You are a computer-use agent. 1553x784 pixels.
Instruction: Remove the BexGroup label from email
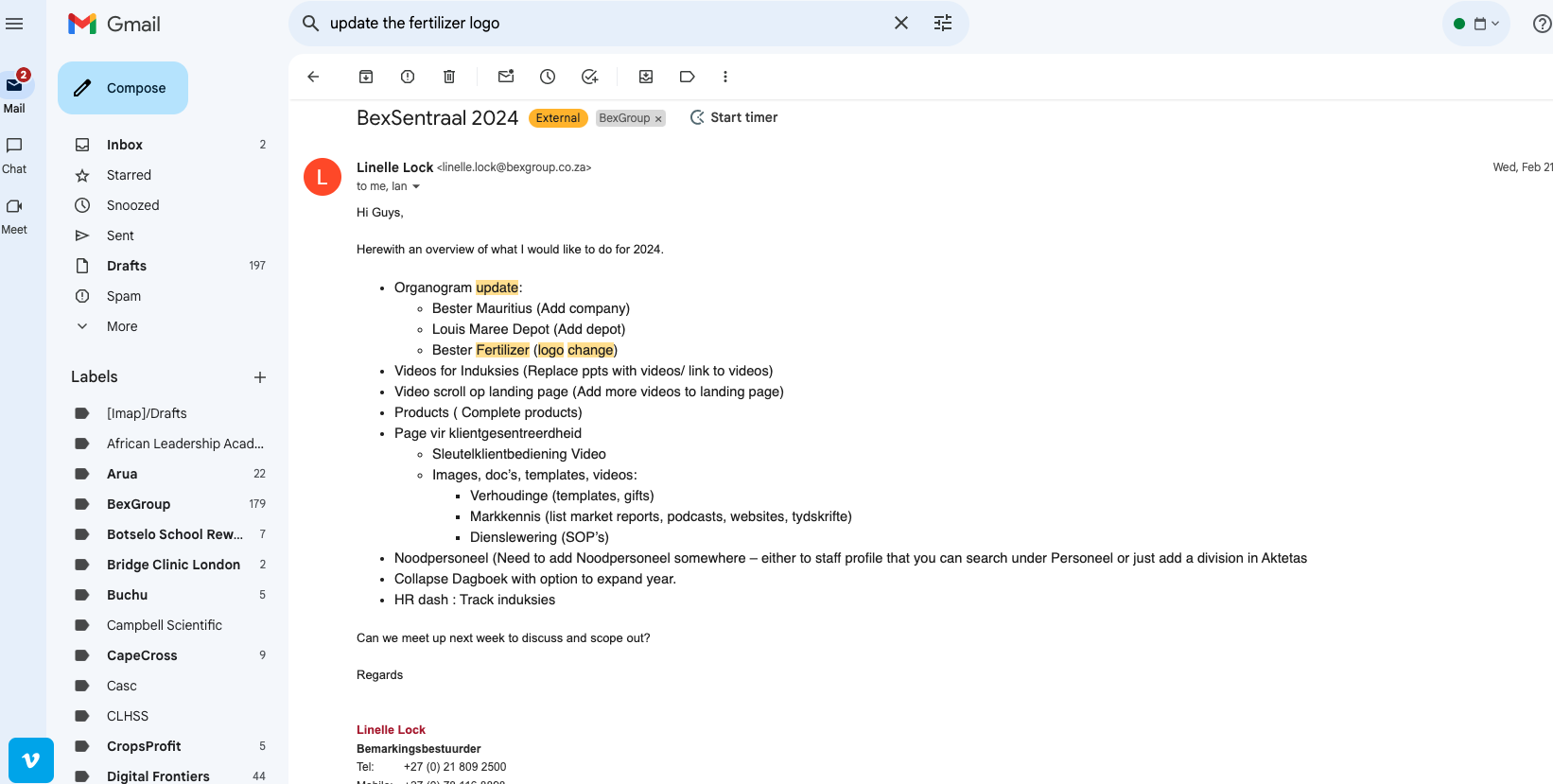(x=658, y=119)
